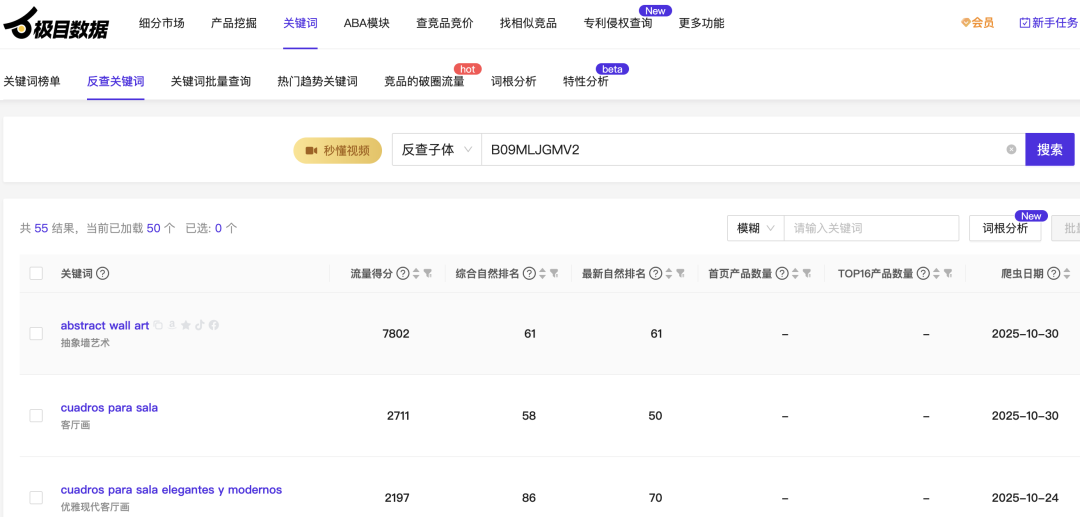Check the cuadros para sala row
The width and height of the screenshot is (1080, 517).
tap(36, 415)
